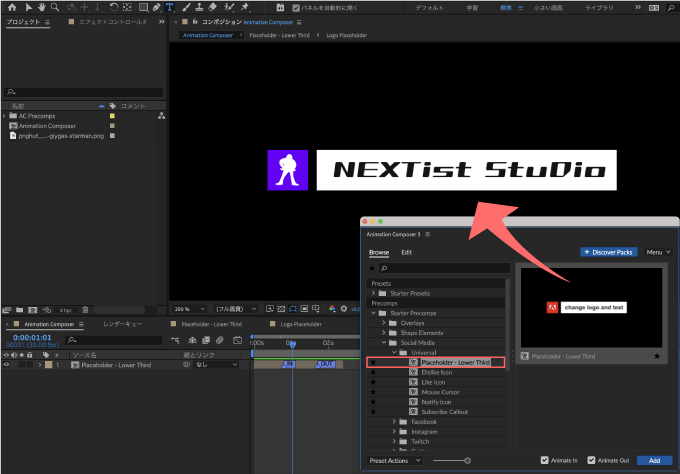Toggle the star under the preview thumbnail
Image resolution: width=680 pixels, height=474 pixels.
pos(657,356)
